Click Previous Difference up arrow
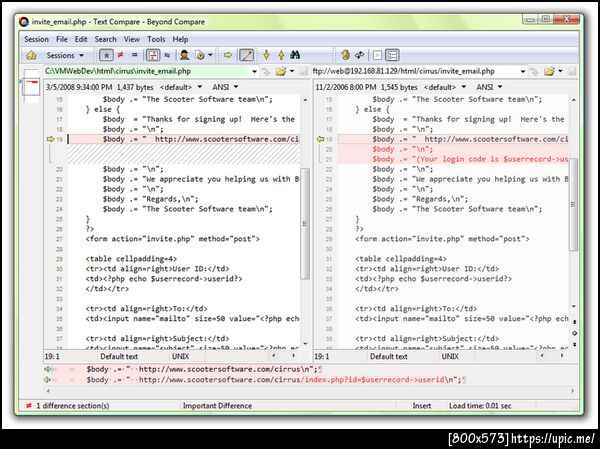The width and height of the screenshot is (600, 449). [281, 55]
